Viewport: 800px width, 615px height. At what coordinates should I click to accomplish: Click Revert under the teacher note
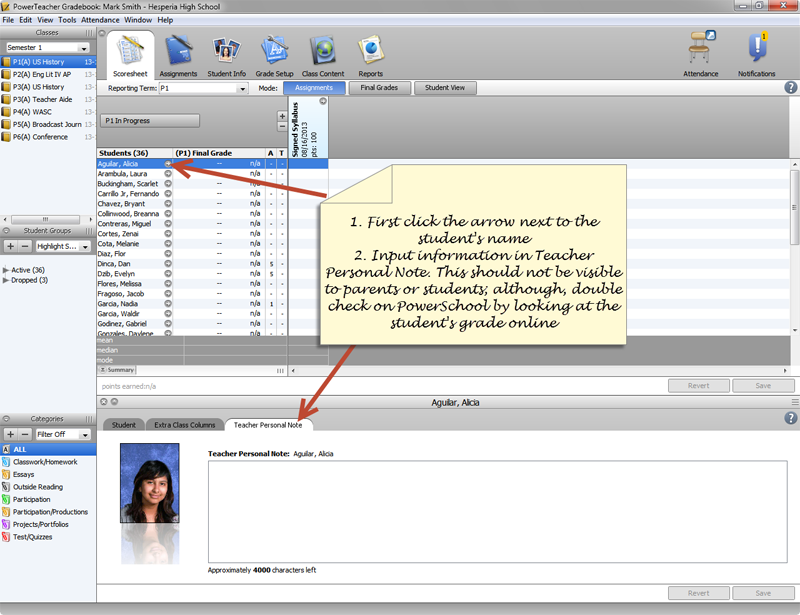[x=698, y=593]
